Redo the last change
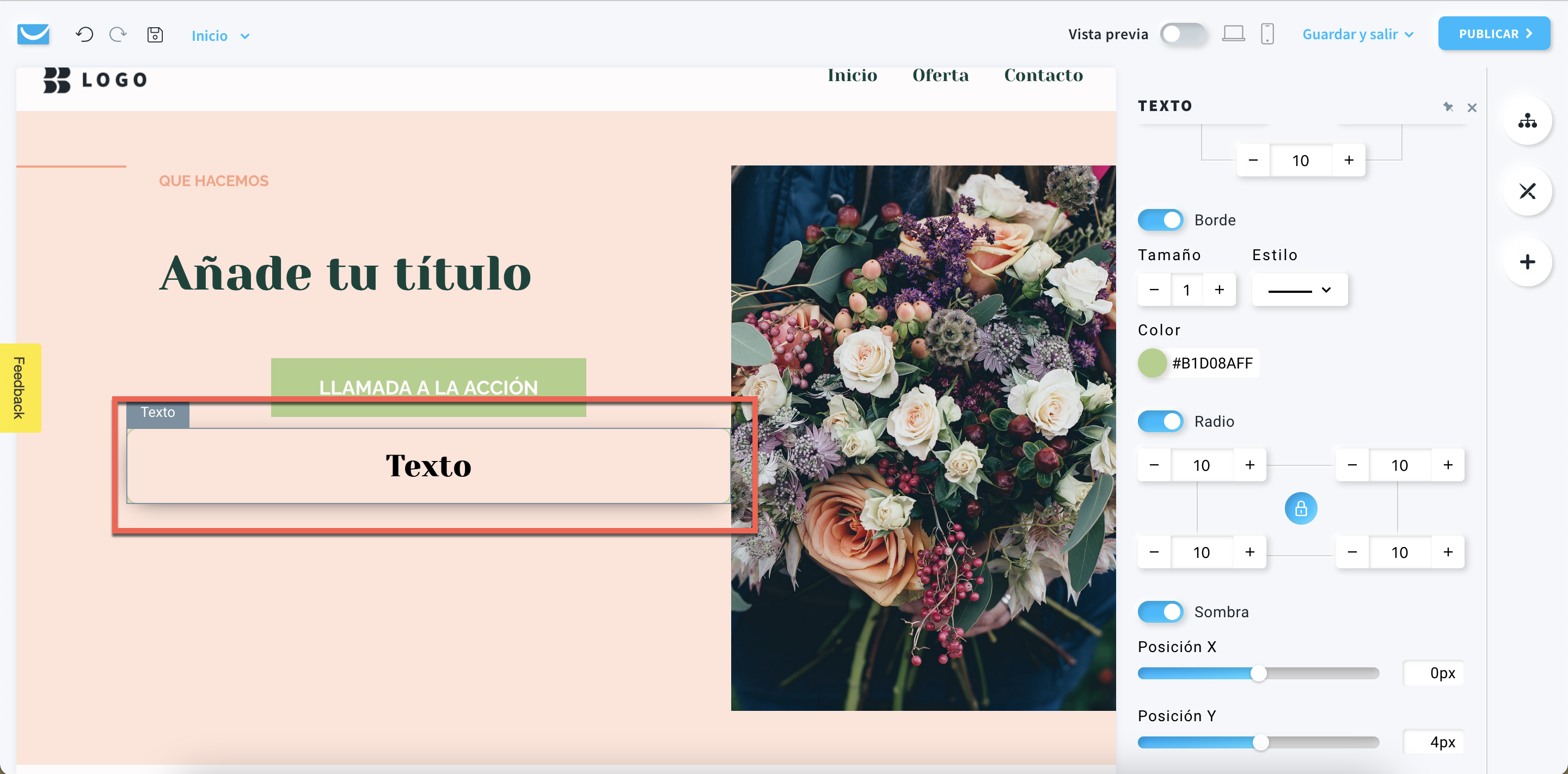 coord(118,34)
